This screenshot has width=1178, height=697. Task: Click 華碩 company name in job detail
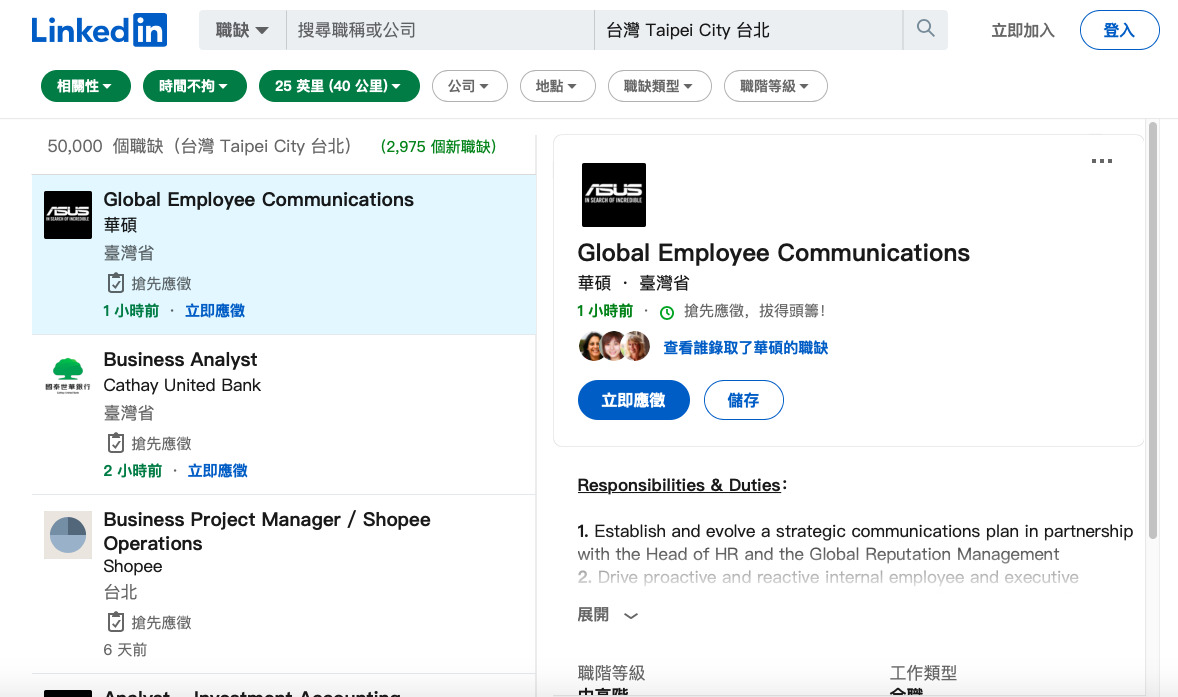coord(594,283)
